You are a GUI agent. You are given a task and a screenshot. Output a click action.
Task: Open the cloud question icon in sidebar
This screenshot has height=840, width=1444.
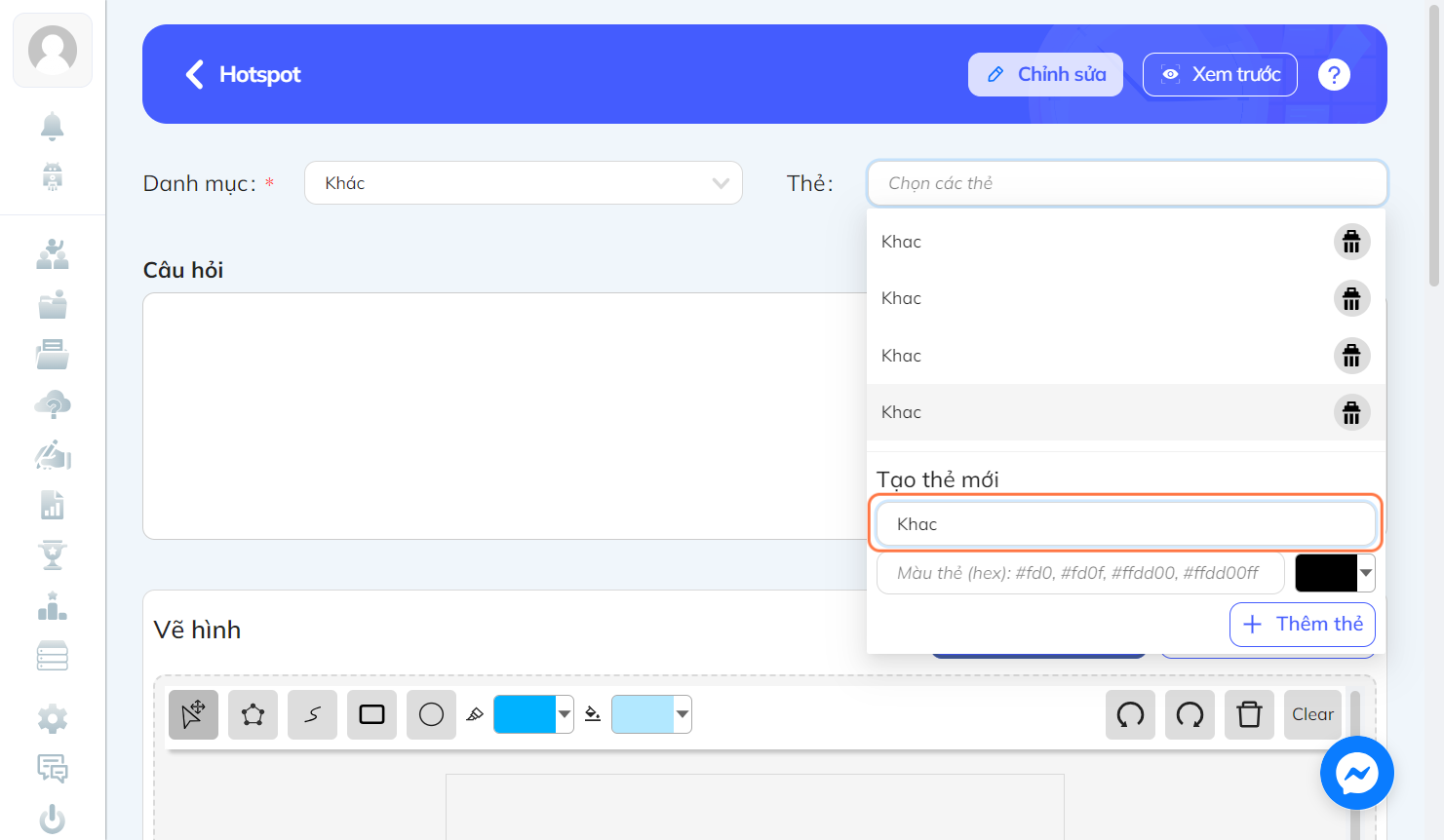tap(53, 404)
